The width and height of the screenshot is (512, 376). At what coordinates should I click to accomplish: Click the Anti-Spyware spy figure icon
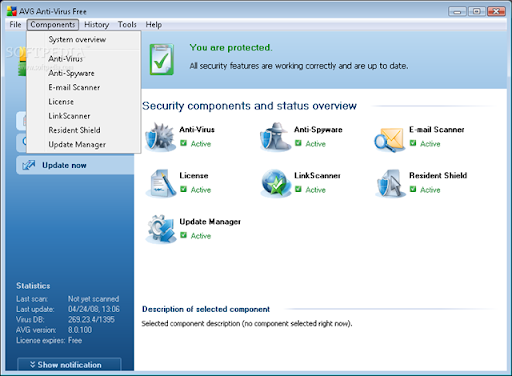click(275, 137)
